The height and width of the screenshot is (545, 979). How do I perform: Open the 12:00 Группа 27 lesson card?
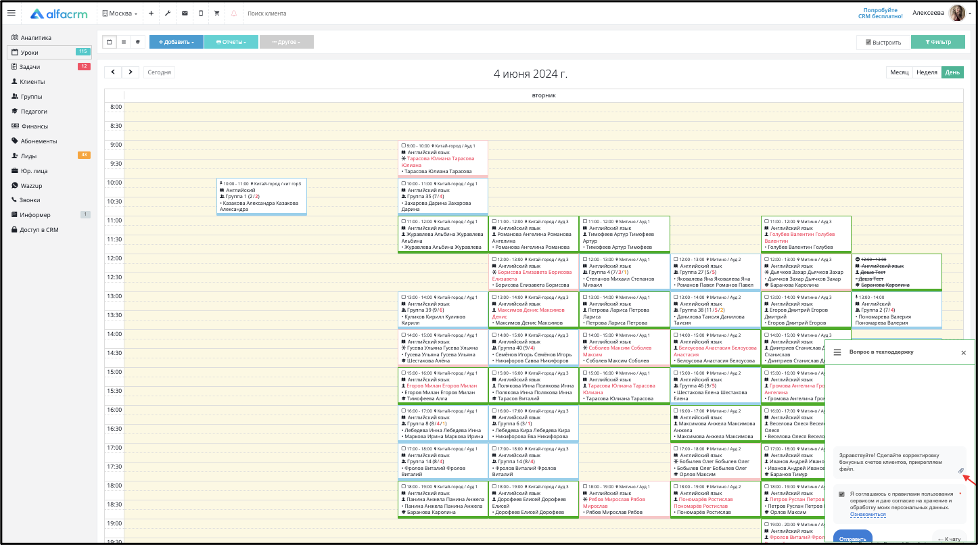tap(715, 272)
